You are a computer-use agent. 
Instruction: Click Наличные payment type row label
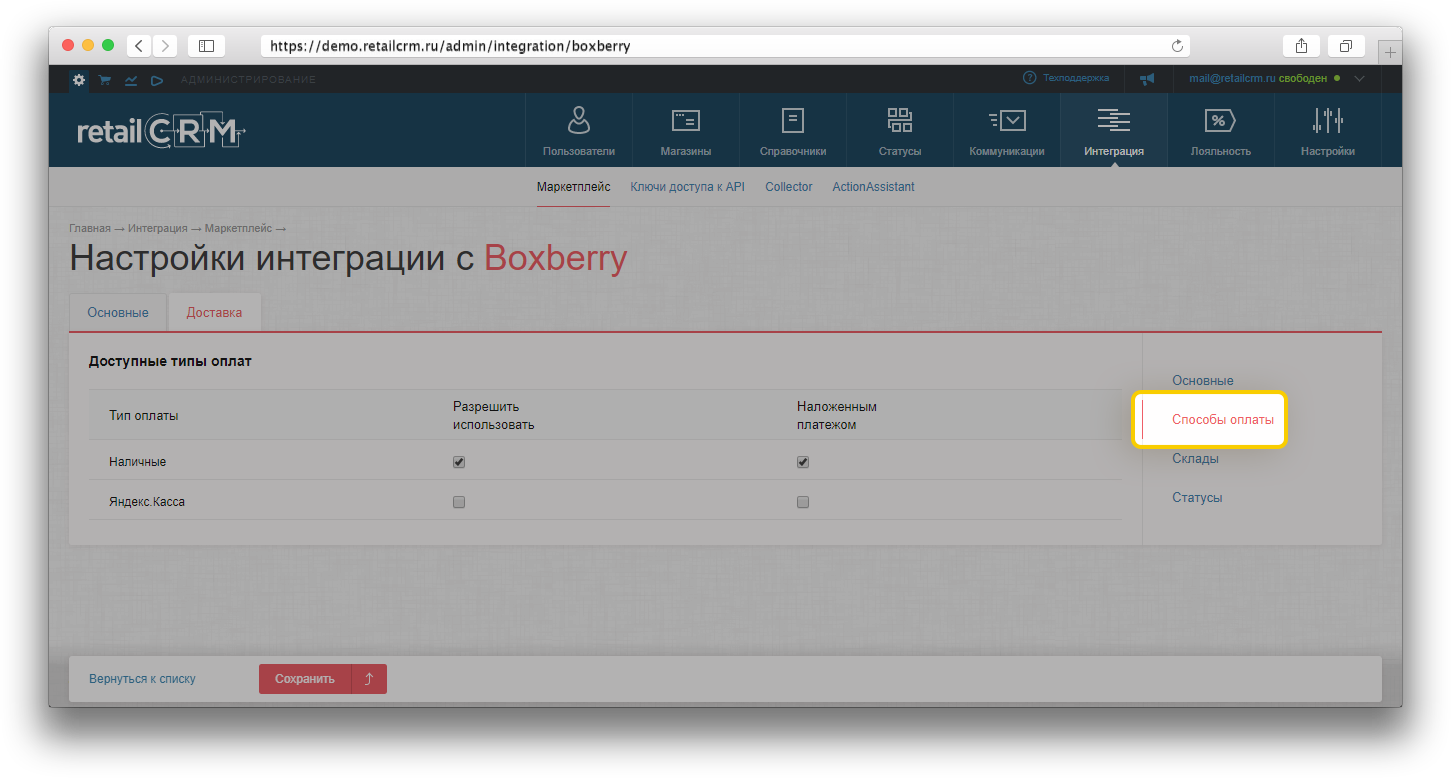(x=137, y=462)
